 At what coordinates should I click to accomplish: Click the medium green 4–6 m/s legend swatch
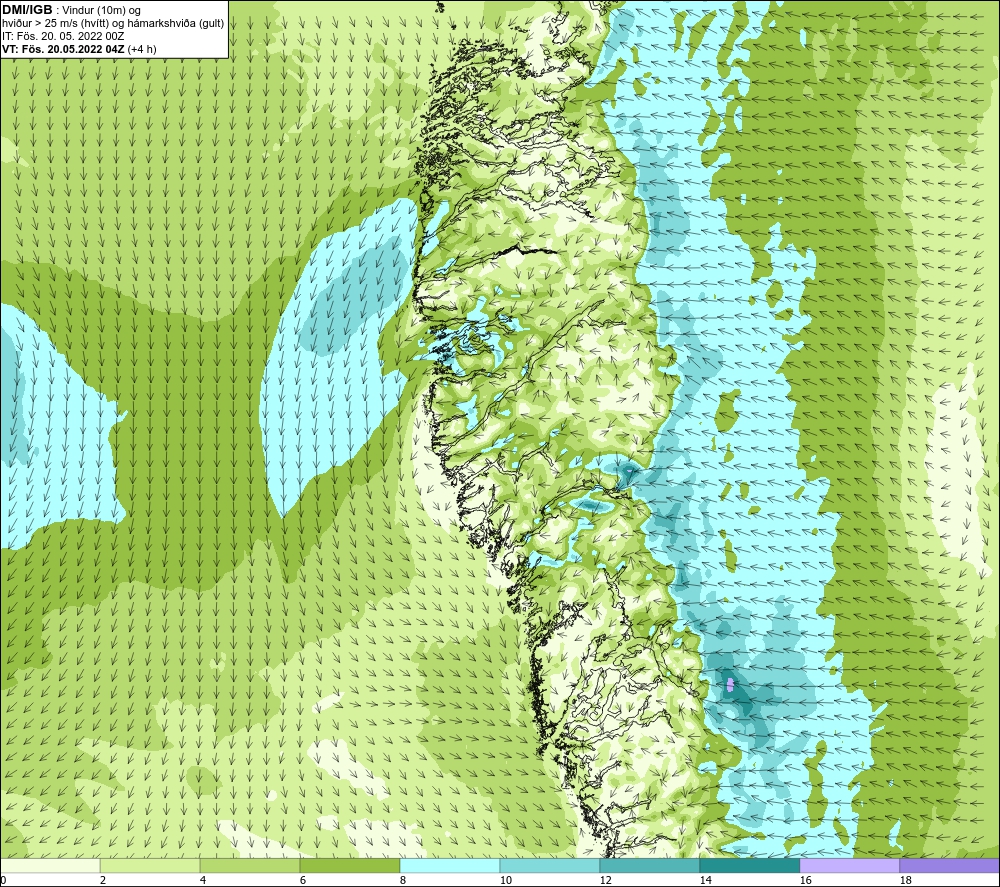250,866
